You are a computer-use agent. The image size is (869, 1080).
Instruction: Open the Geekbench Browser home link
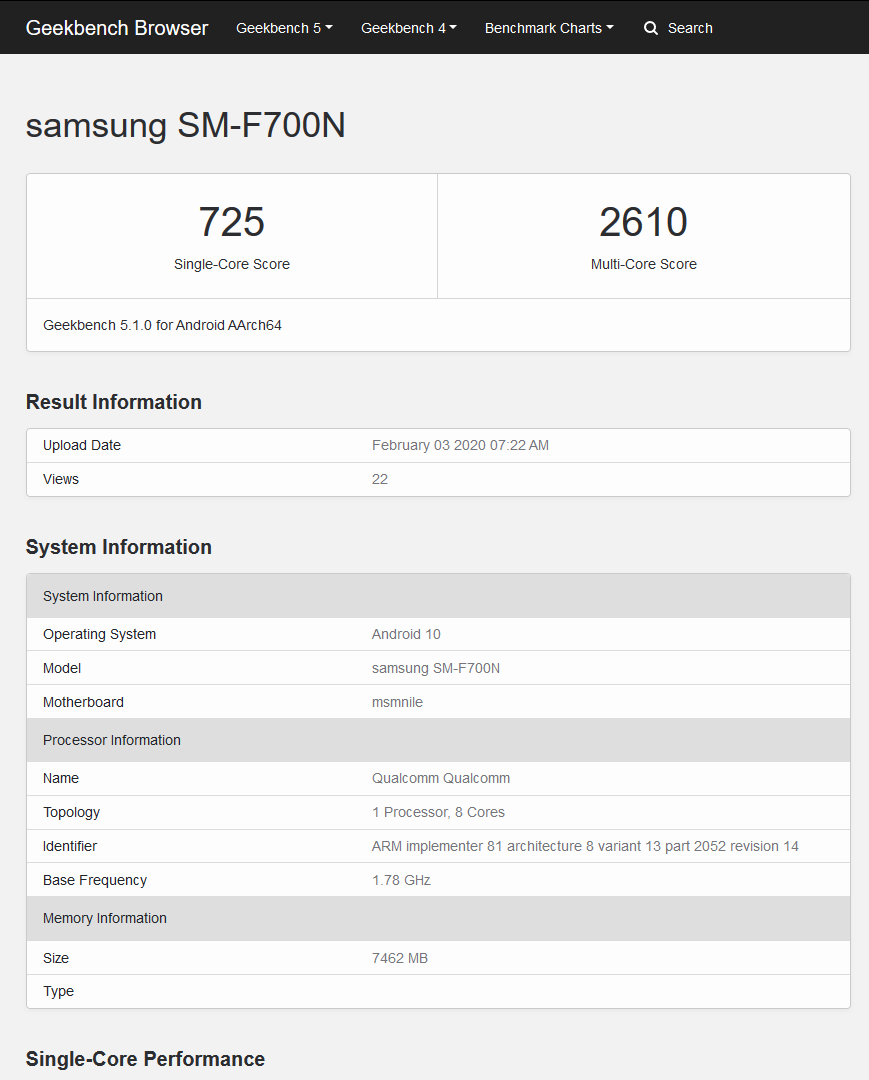116,28
